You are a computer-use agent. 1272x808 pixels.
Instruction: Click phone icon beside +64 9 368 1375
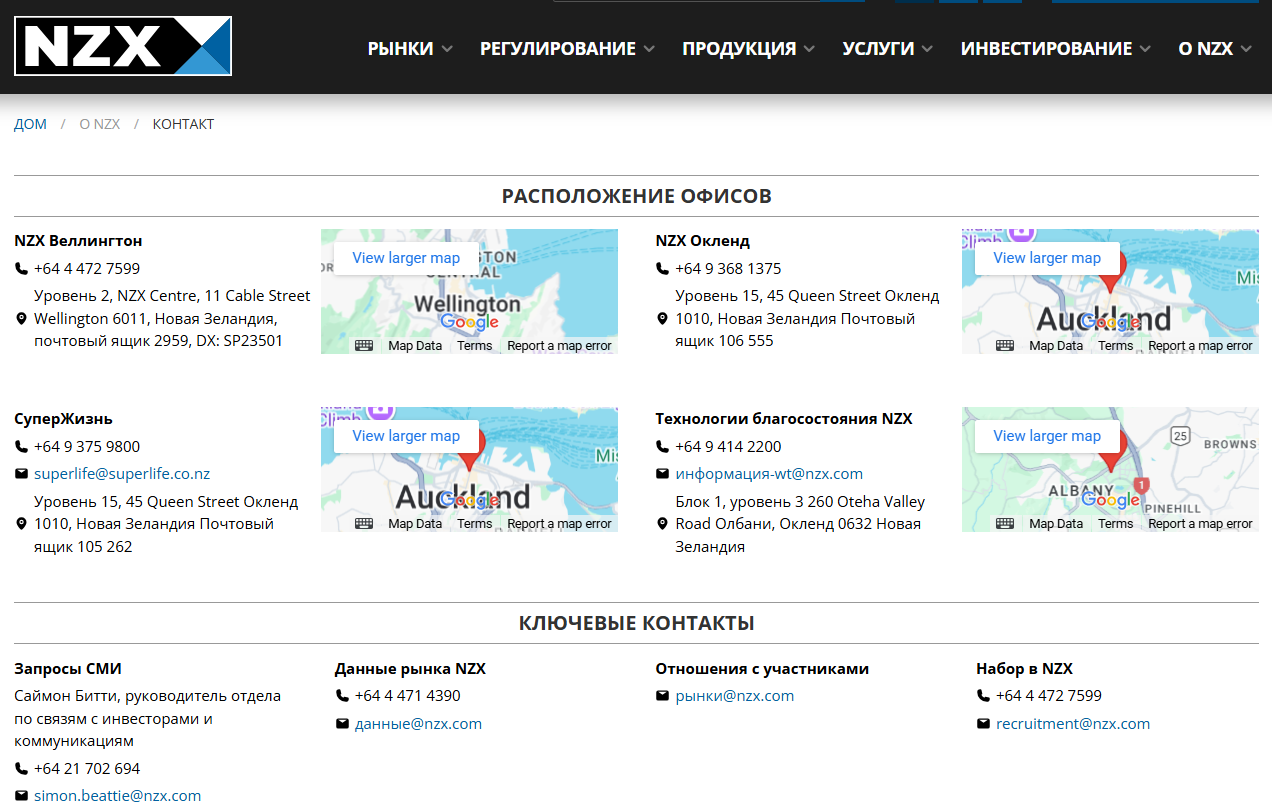pos(662,269)
